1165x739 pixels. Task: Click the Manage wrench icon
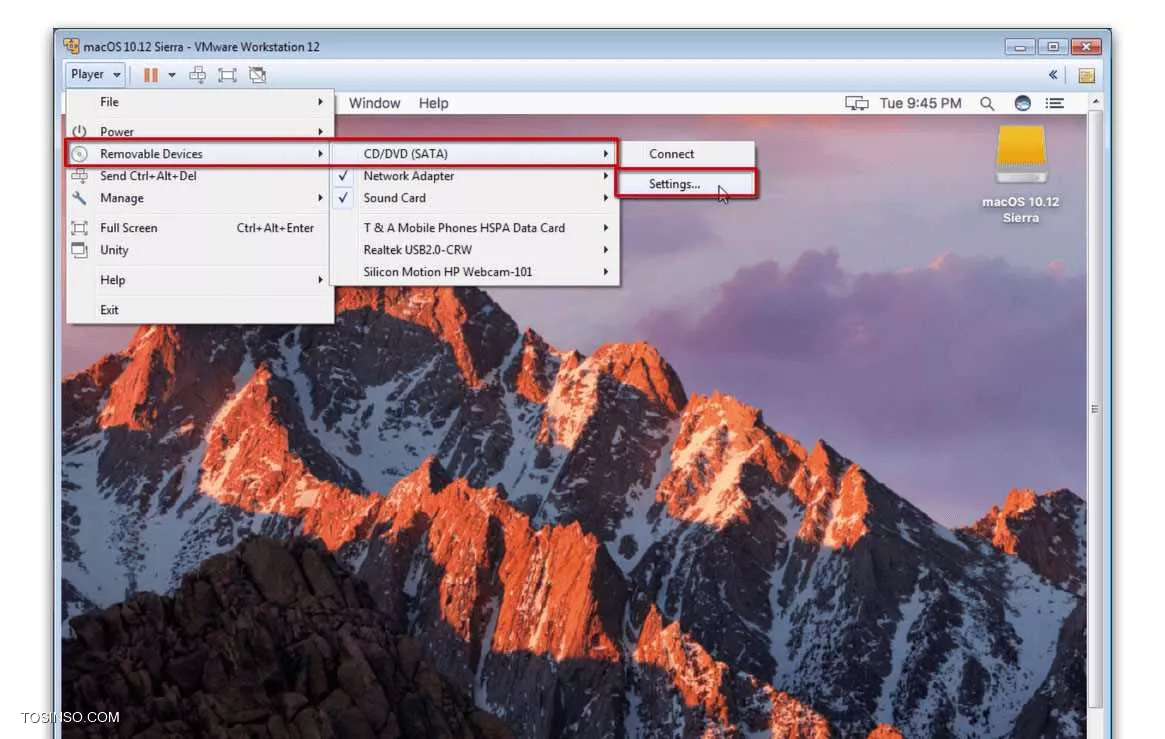[x=79, y=198]
